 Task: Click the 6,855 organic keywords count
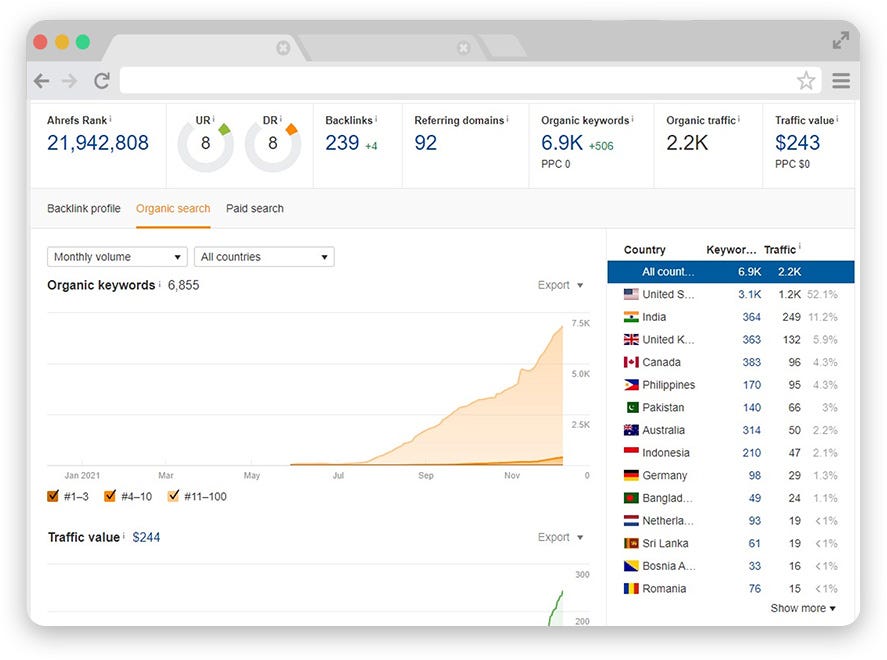(x=183, y=285)
